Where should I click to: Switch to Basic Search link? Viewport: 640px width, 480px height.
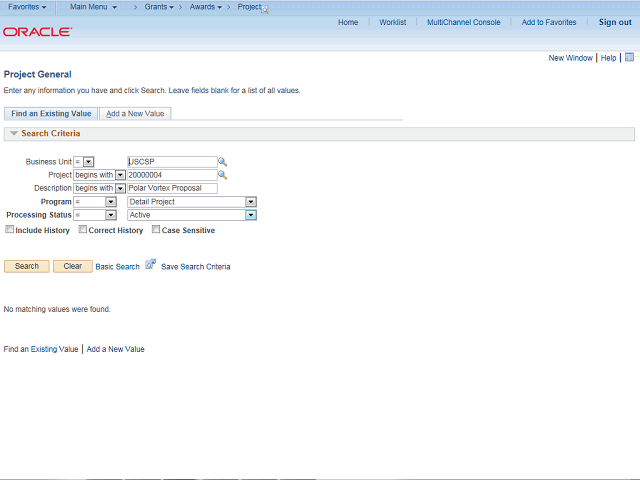click(x=118, y=267)
